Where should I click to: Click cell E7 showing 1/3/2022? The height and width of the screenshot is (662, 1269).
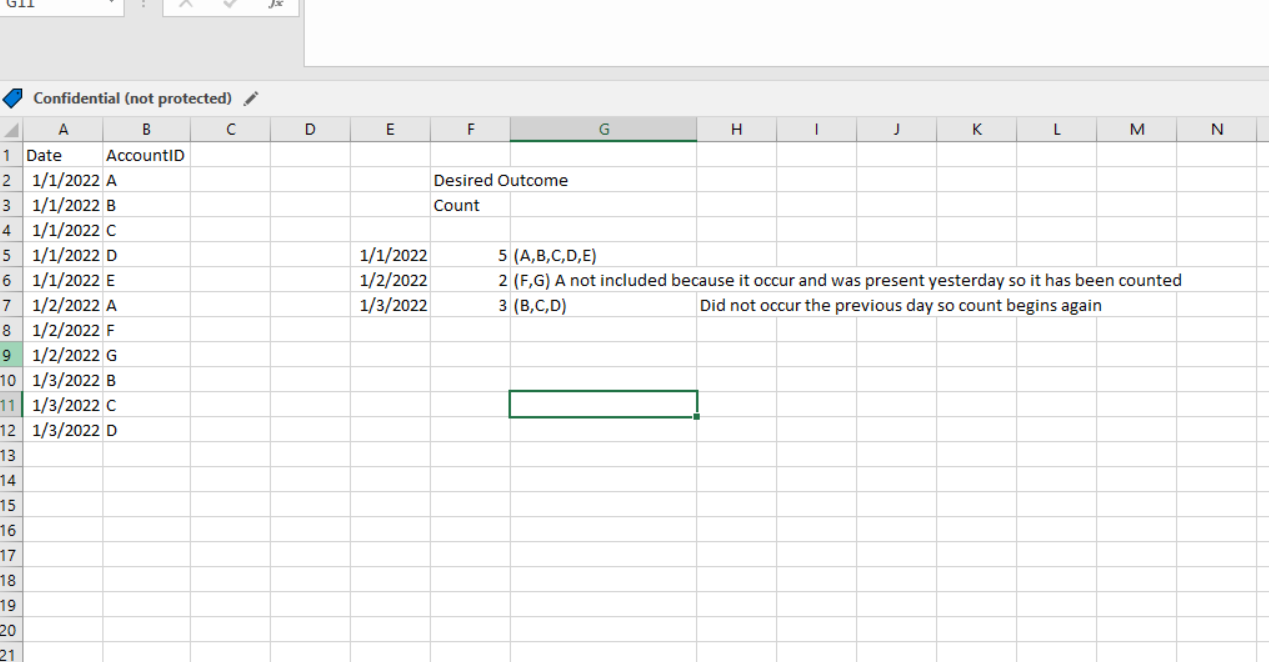(390, 305)
